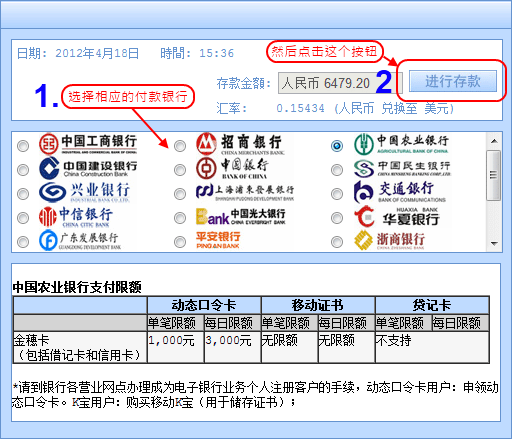Click the China Construction Bank logo
The width and height of the screenshot is (518, 441).
click(88, 168)
